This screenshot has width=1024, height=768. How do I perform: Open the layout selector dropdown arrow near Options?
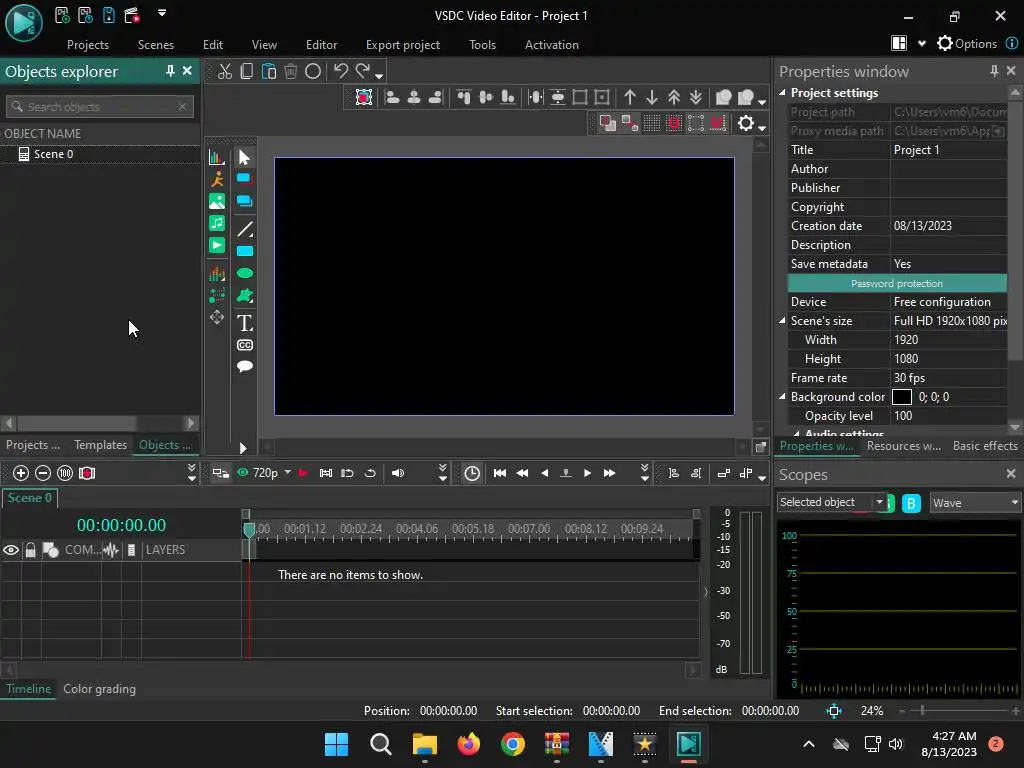pyautogui.click(x=921, y=44)
